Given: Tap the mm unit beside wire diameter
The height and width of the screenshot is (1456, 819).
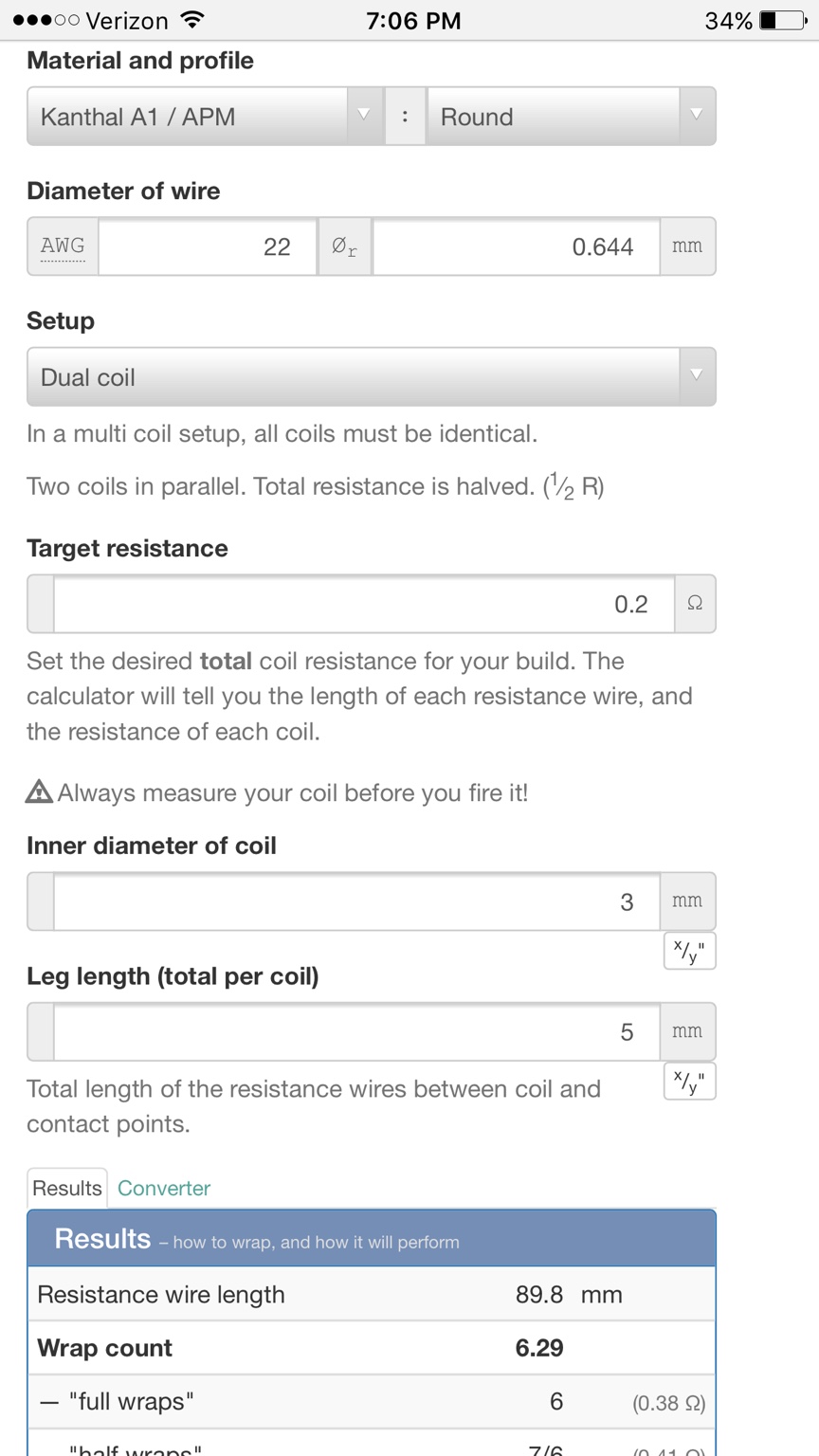Looking at the screenshot, I should point(687,246).
